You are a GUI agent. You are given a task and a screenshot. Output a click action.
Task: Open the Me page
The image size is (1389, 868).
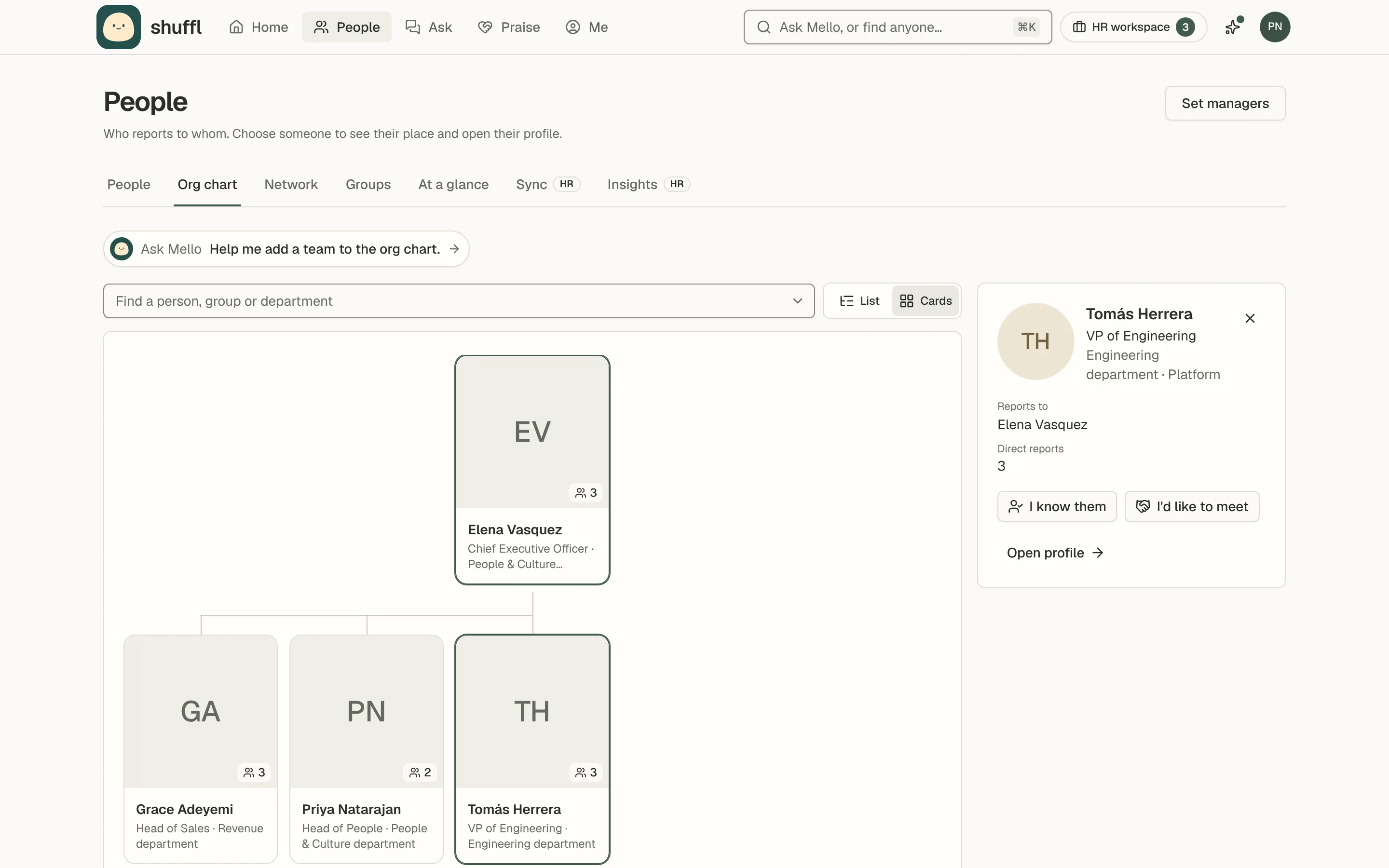point(586,27)
